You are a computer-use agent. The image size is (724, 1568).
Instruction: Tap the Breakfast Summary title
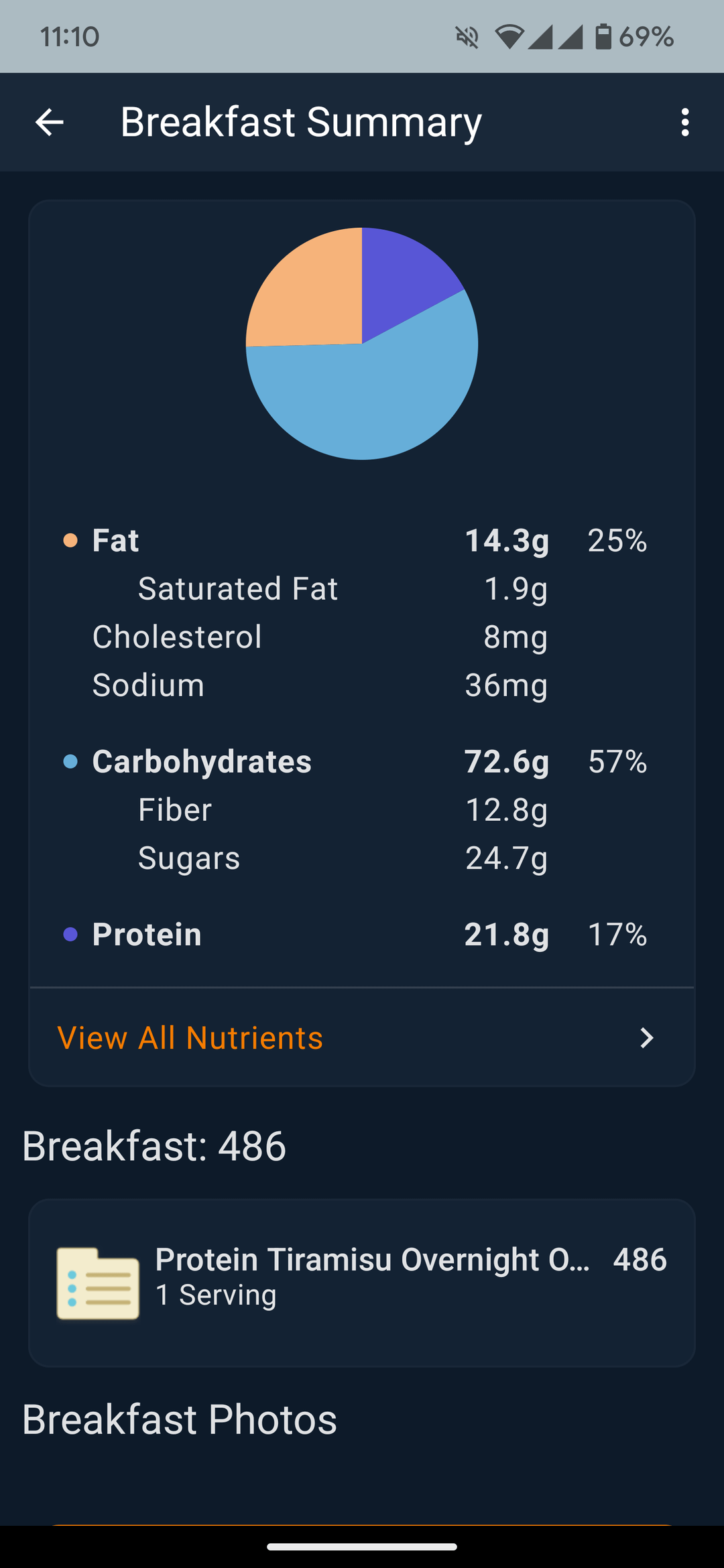(x=301, y=123)
